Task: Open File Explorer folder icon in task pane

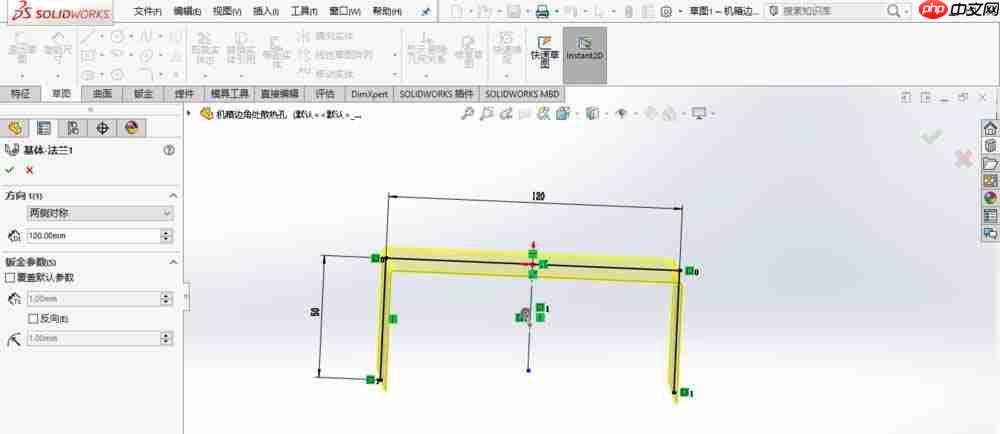Action: pyautogui.click(x=990, y=163)
